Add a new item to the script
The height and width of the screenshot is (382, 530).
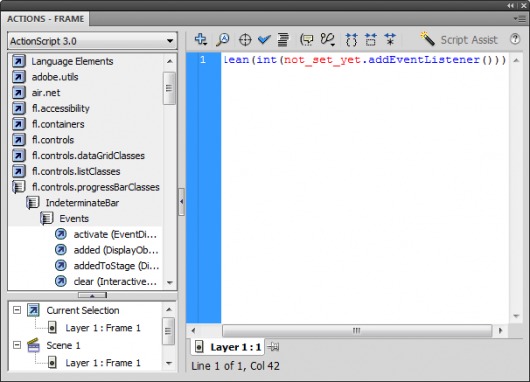coord(201,40)
